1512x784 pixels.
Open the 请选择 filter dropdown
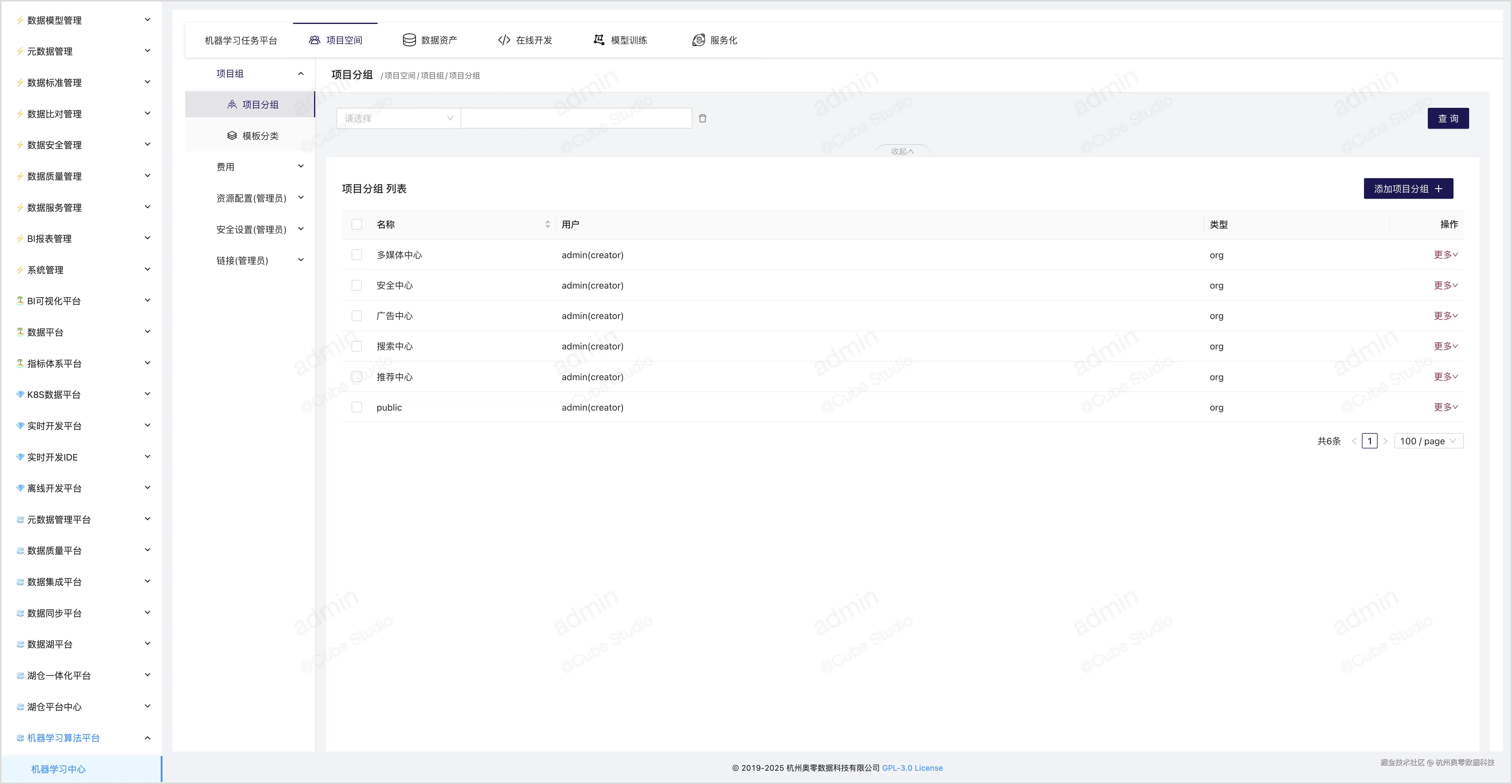pos(399,118)
